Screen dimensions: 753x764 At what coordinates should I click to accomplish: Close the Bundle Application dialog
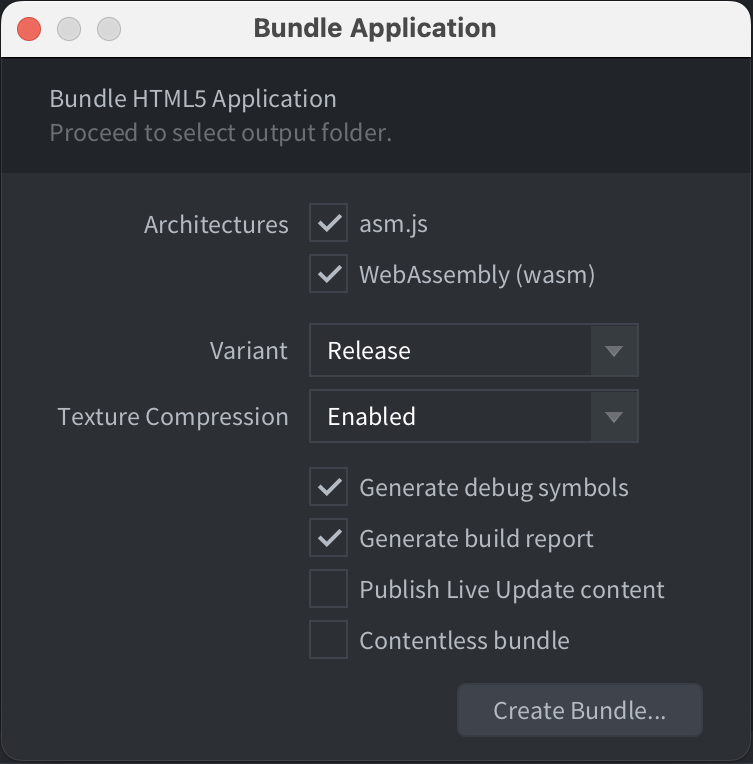[30, 28]
